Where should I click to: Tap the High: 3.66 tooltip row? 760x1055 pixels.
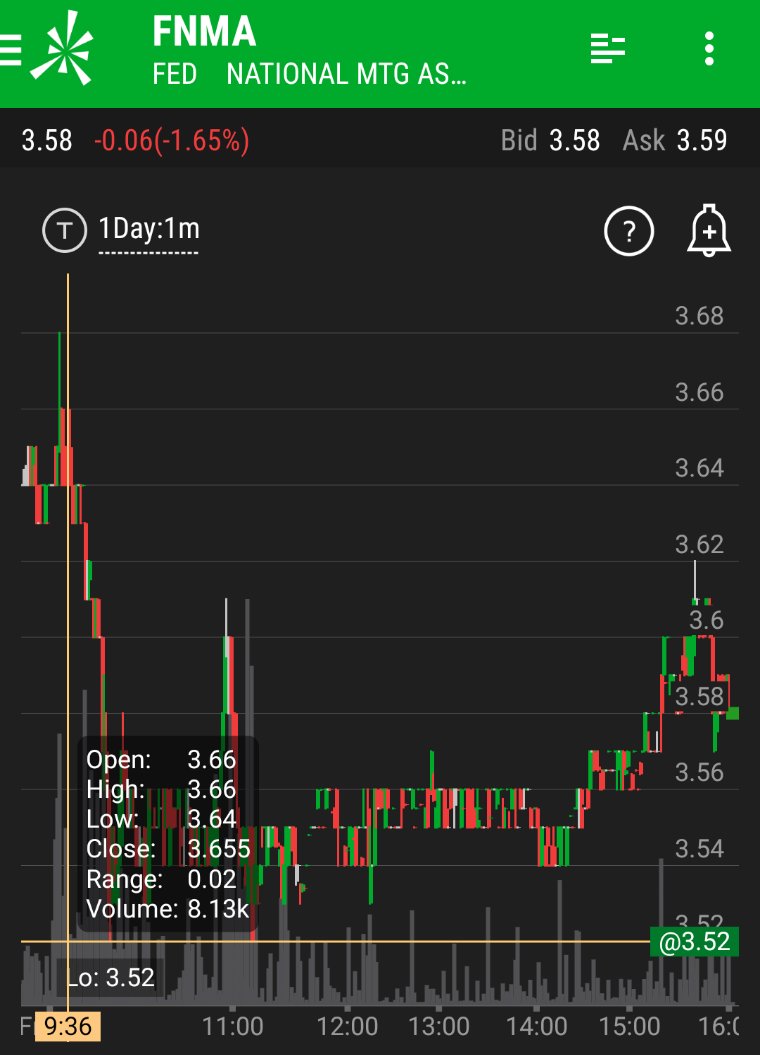point(161,789)
